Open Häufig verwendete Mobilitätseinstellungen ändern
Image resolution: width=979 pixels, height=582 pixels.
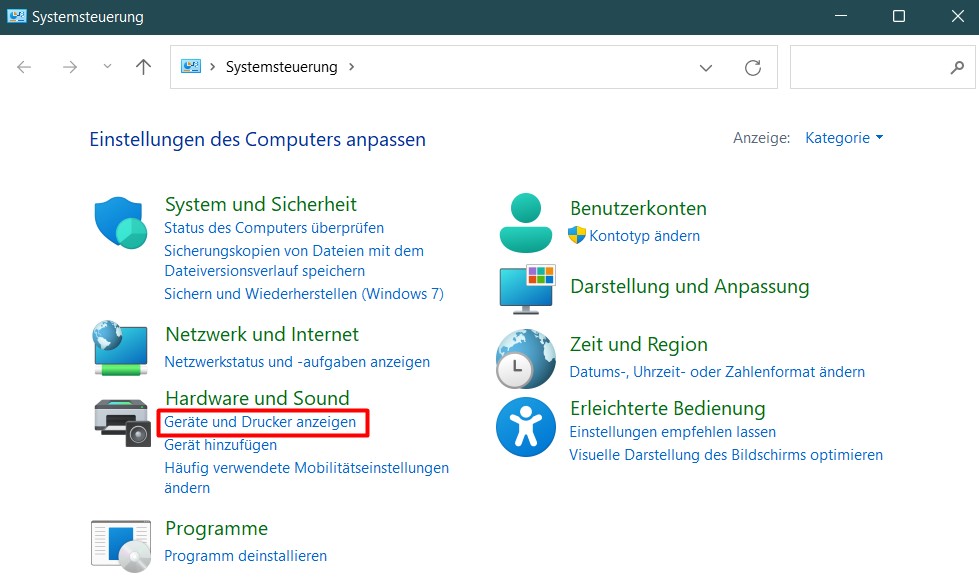(307, 478)
